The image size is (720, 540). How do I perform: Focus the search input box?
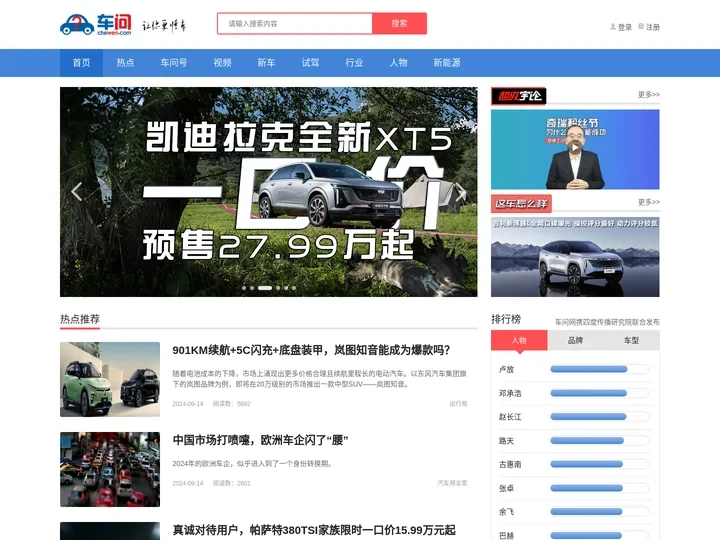click(x=294, y=23)
